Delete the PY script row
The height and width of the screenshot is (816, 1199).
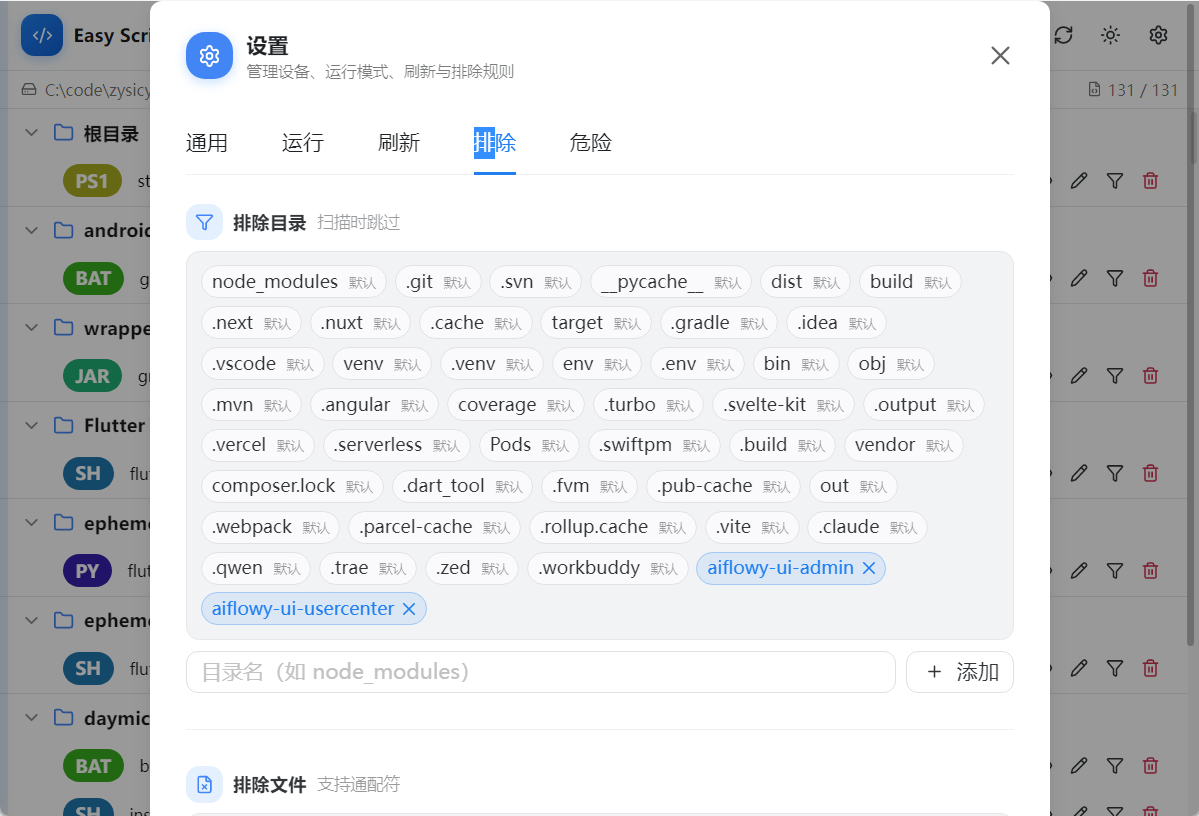coord(1150,571)
